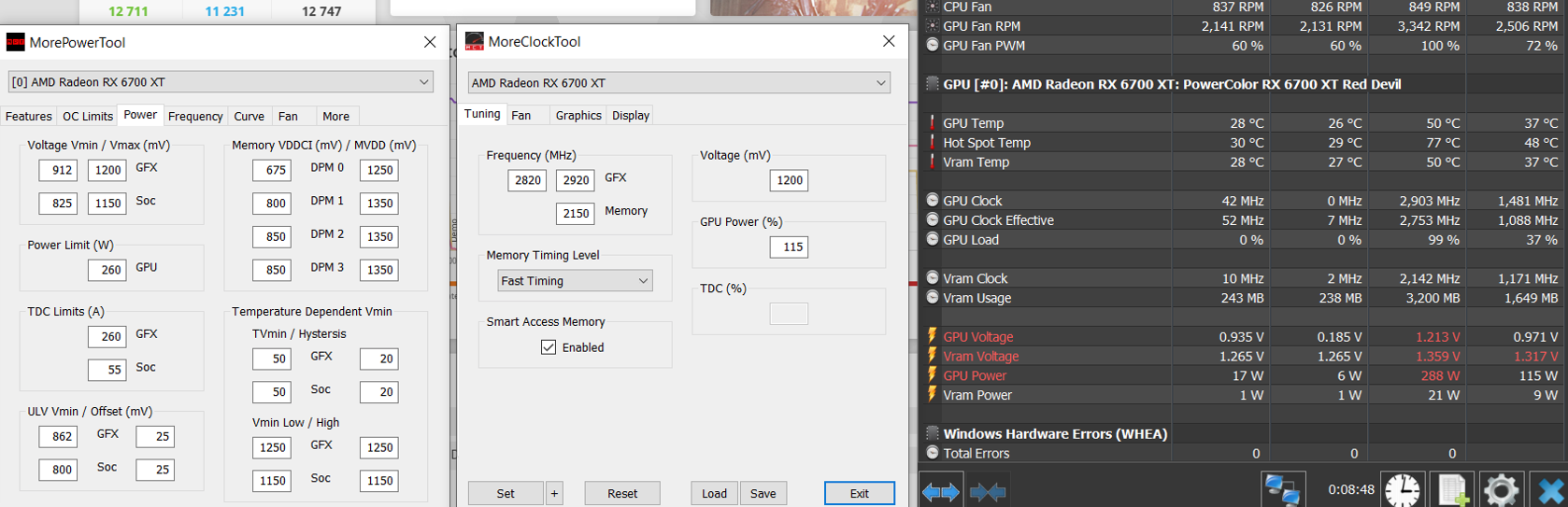
Task: Click the GFX Vmax 1200 field in MorePowerTool
Action: pyautogui.click(x=107, y=170)
